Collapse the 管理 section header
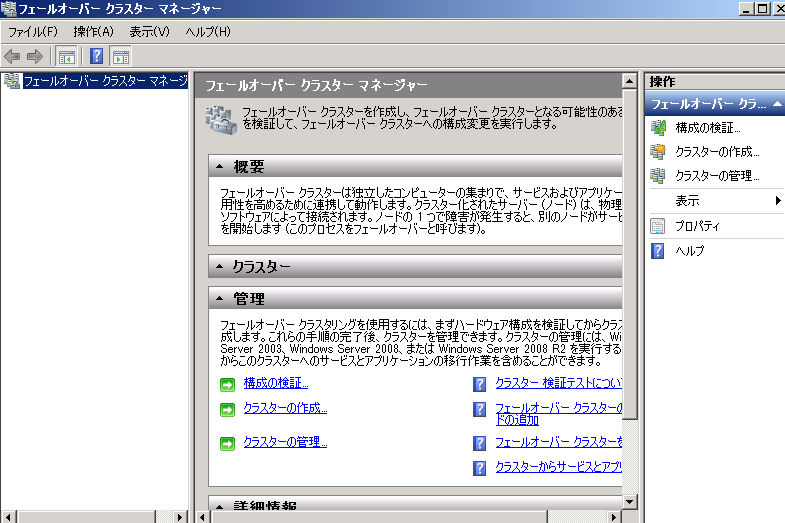The height and width of the screenshot is (523, 785). pyautogui.click(x=219, y=299)
